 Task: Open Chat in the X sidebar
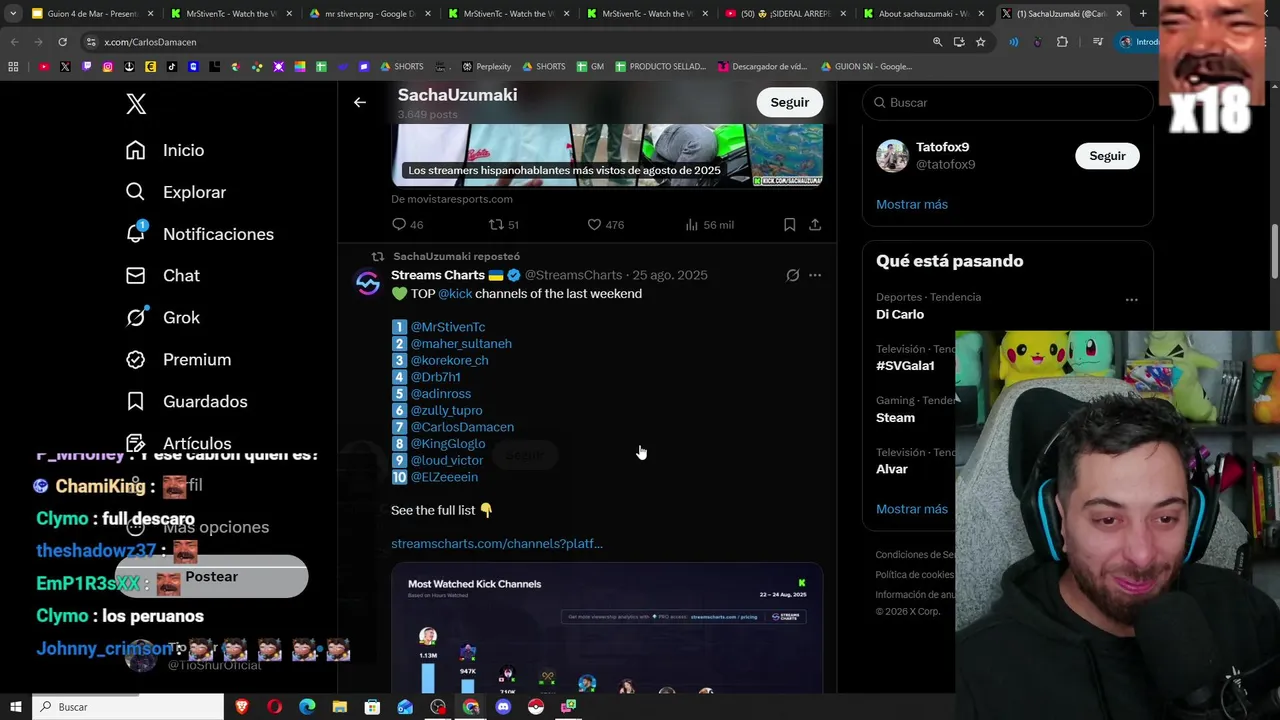[163, 275]
